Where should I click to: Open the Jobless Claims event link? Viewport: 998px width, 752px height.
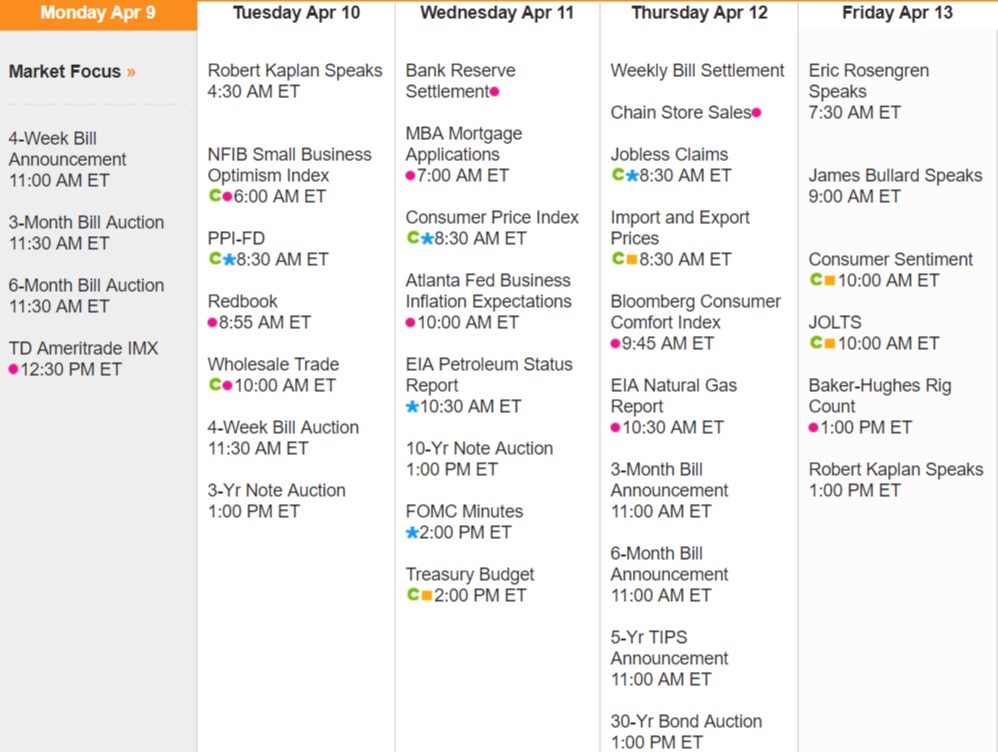click(669, 154)
